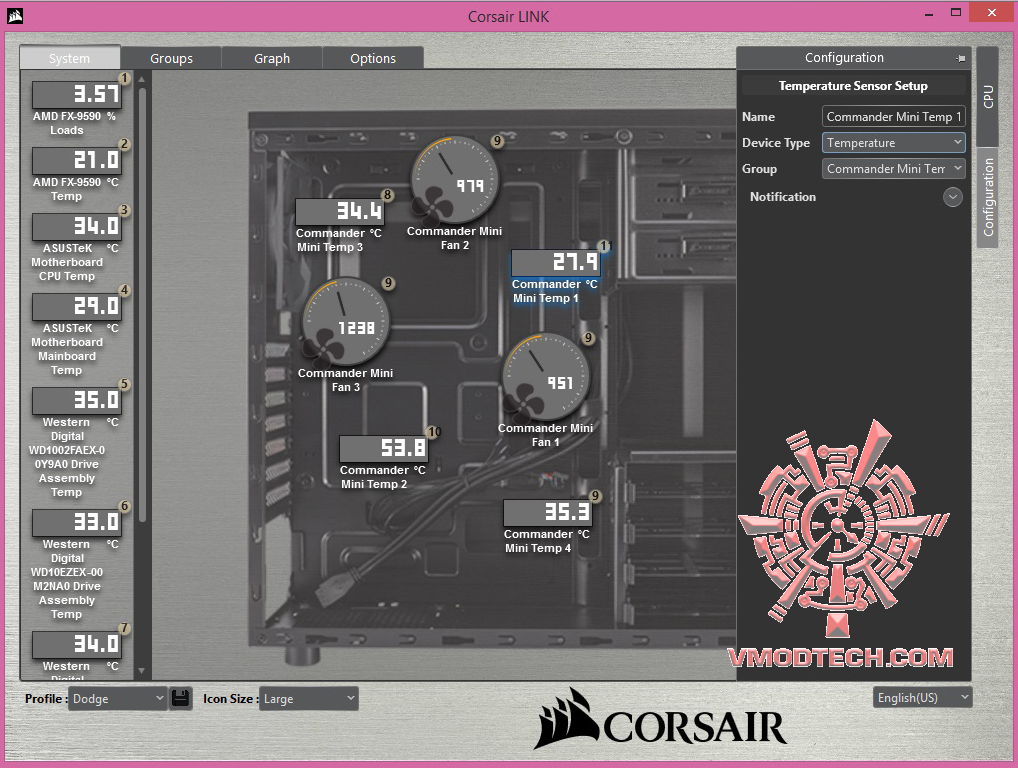Select the Commander Mini Temp 2 readout
1018x768 pixels.
point(383,448)
